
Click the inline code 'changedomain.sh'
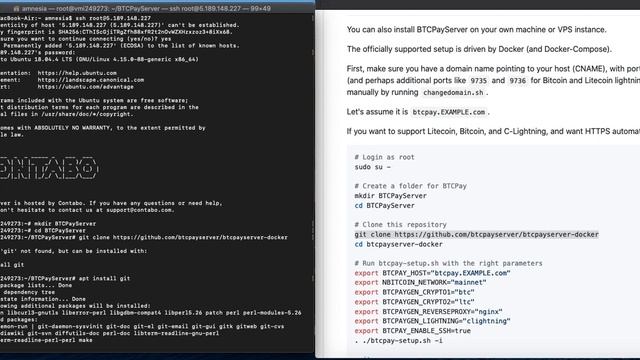453,93
